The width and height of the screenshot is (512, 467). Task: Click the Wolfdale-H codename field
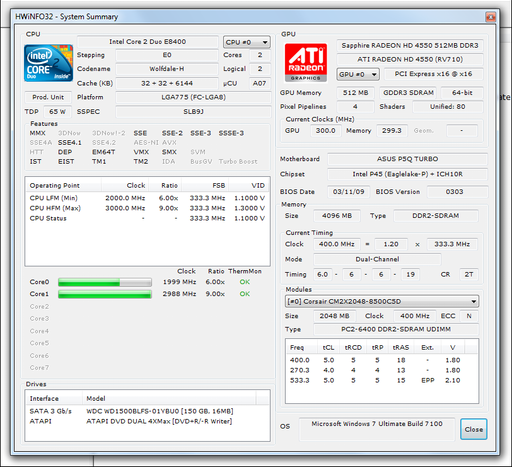167,69
